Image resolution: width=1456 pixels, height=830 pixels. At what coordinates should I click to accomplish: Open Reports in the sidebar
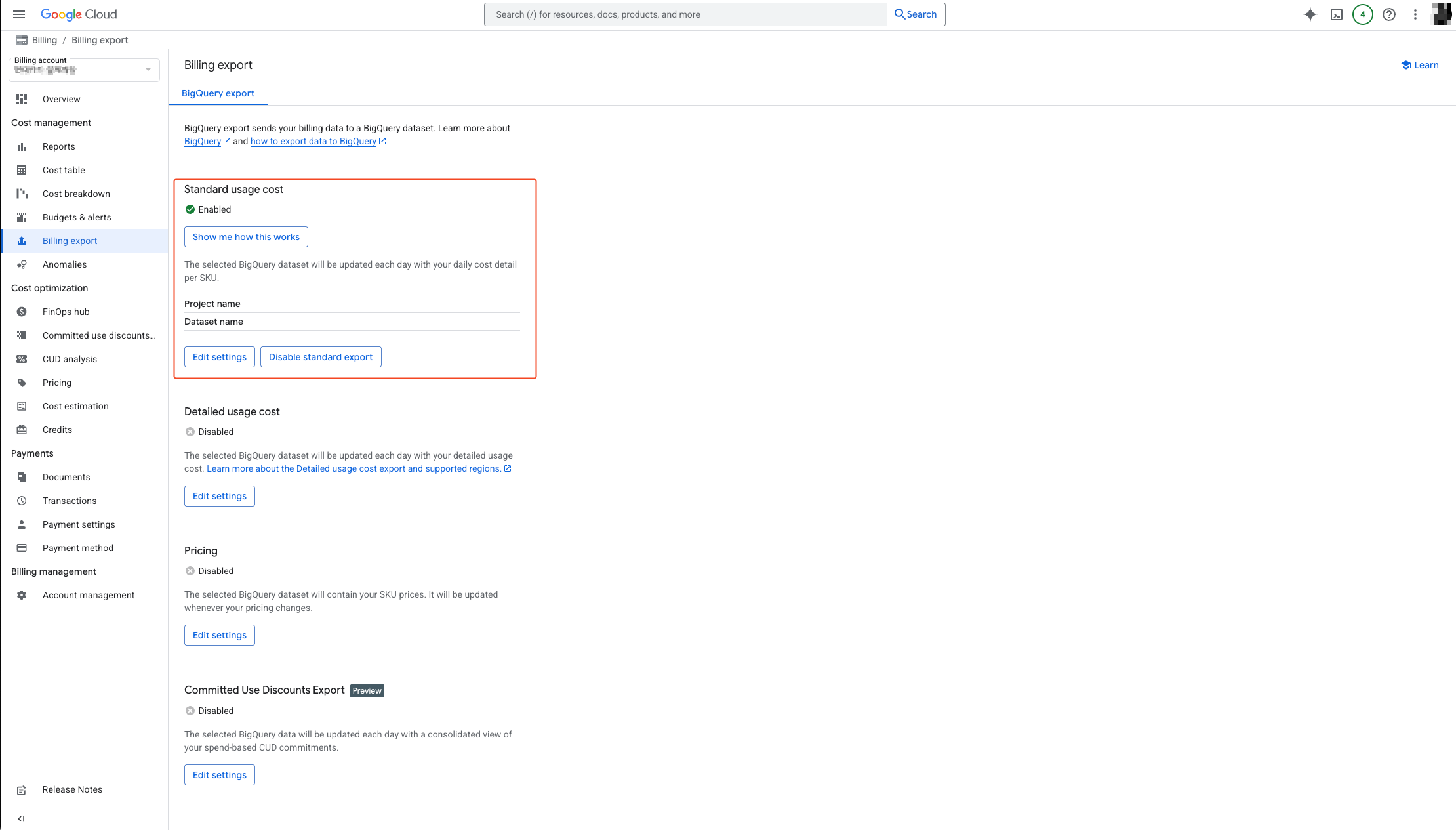(58, 146)
